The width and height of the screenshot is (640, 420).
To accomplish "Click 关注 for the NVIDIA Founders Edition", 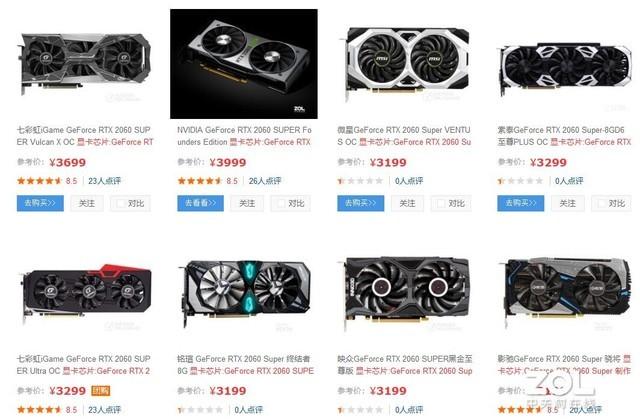I will coord(247,203).
